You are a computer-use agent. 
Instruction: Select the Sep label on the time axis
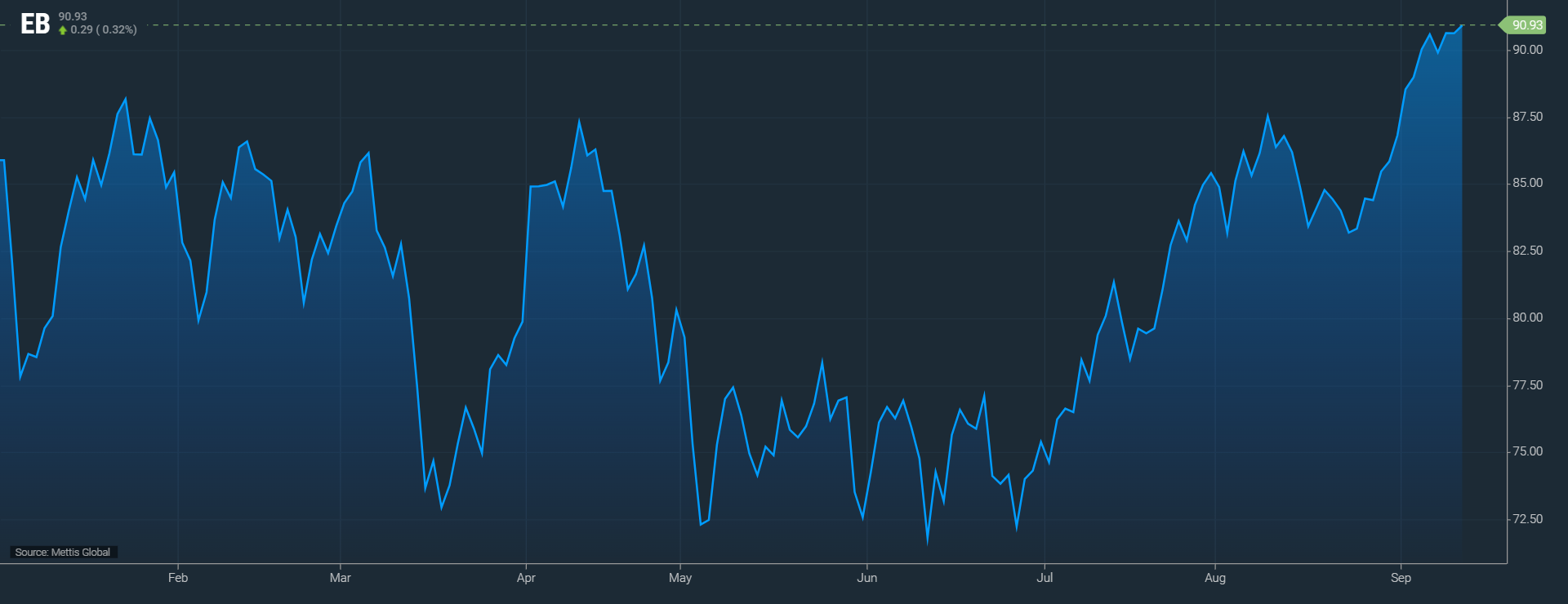click(1401, 578)
